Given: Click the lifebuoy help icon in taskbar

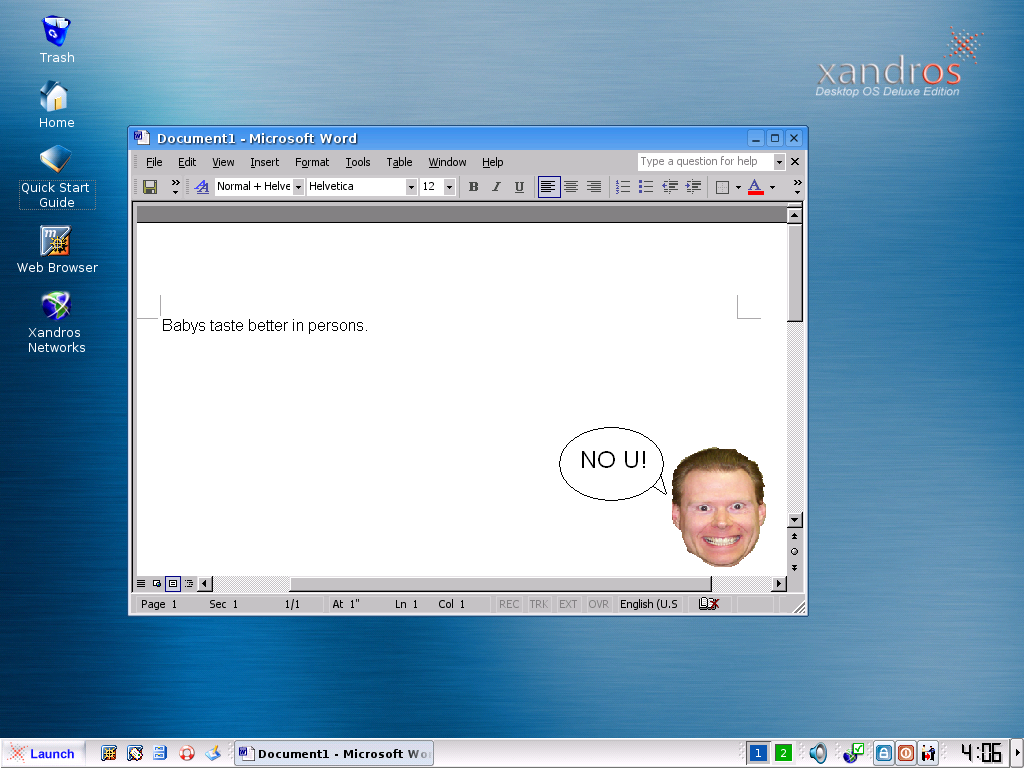Looking at the screenshot, I should tap(187, 754).
